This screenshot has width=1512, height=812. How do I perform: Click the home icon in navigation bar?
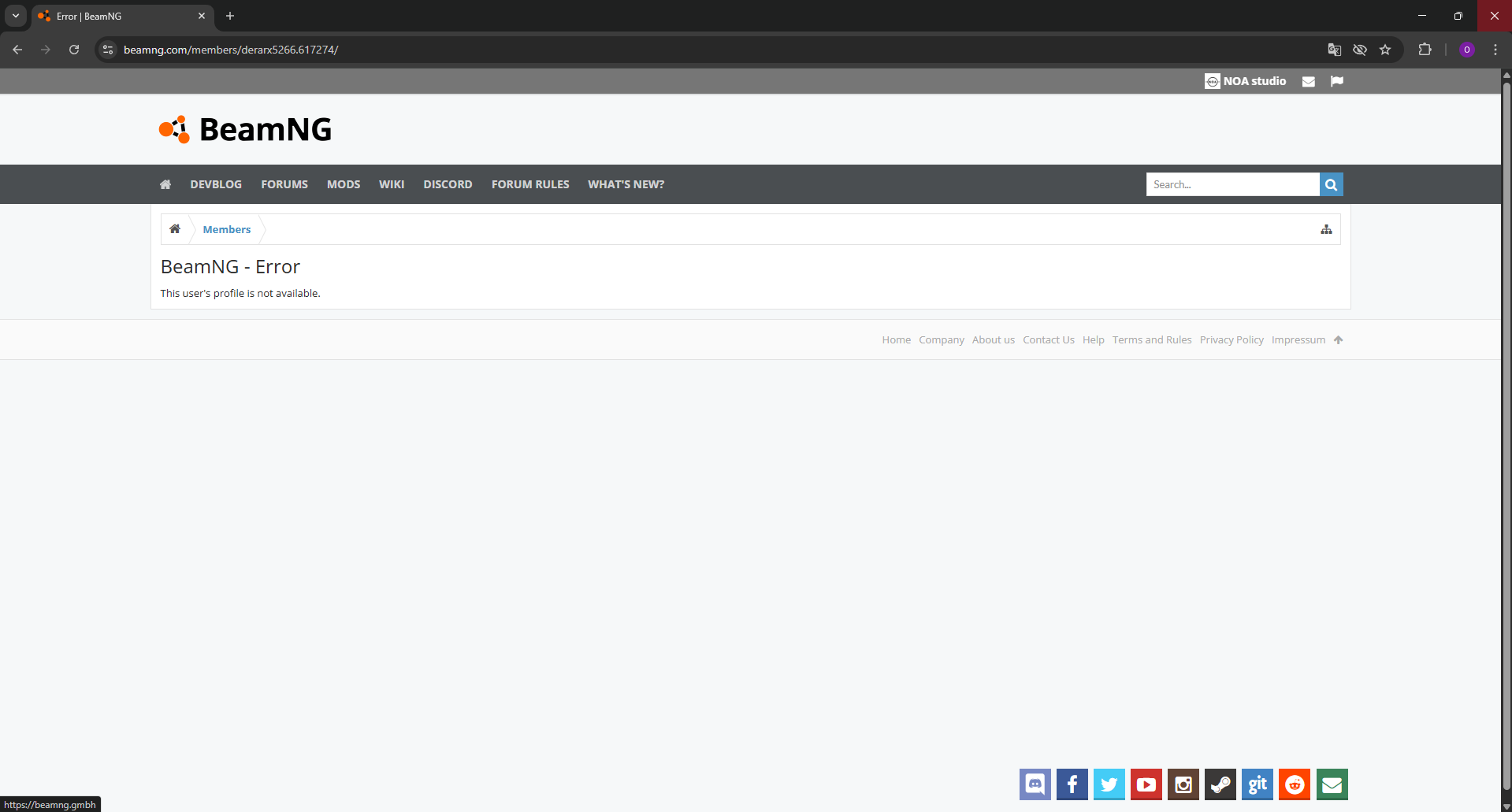coord(165,184)
